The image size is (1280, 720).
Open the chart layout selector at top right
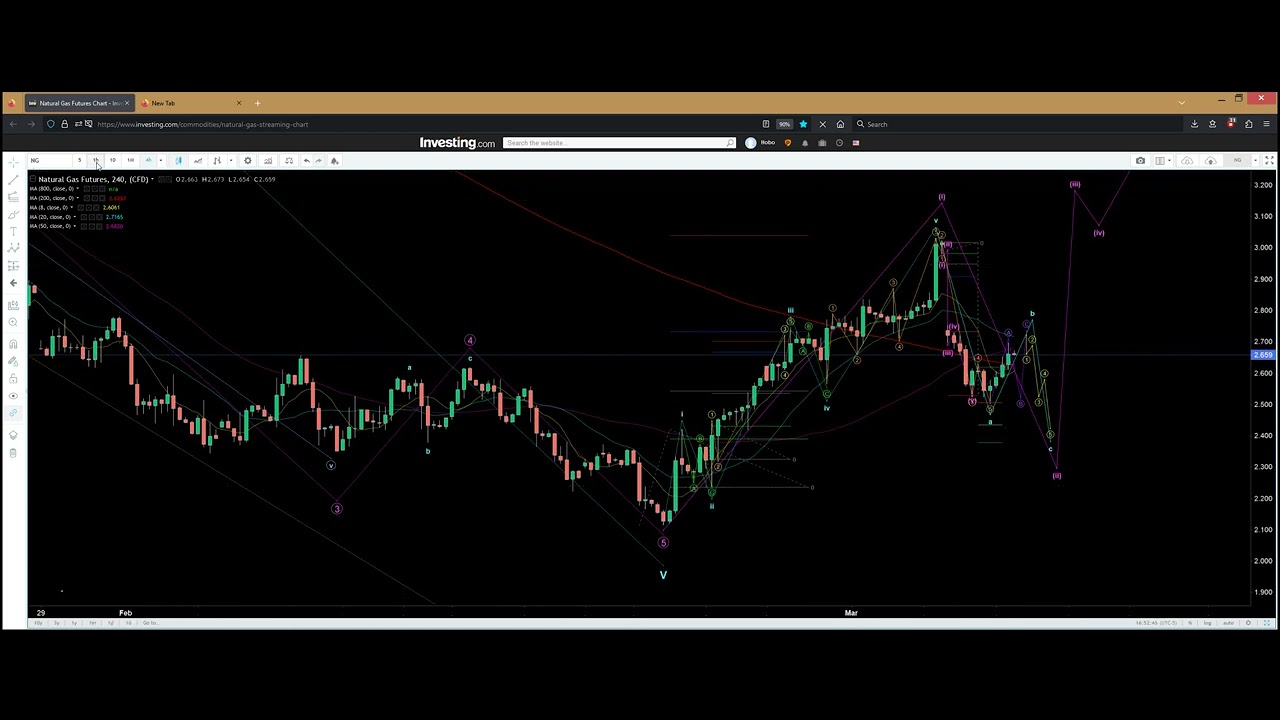1161,160
